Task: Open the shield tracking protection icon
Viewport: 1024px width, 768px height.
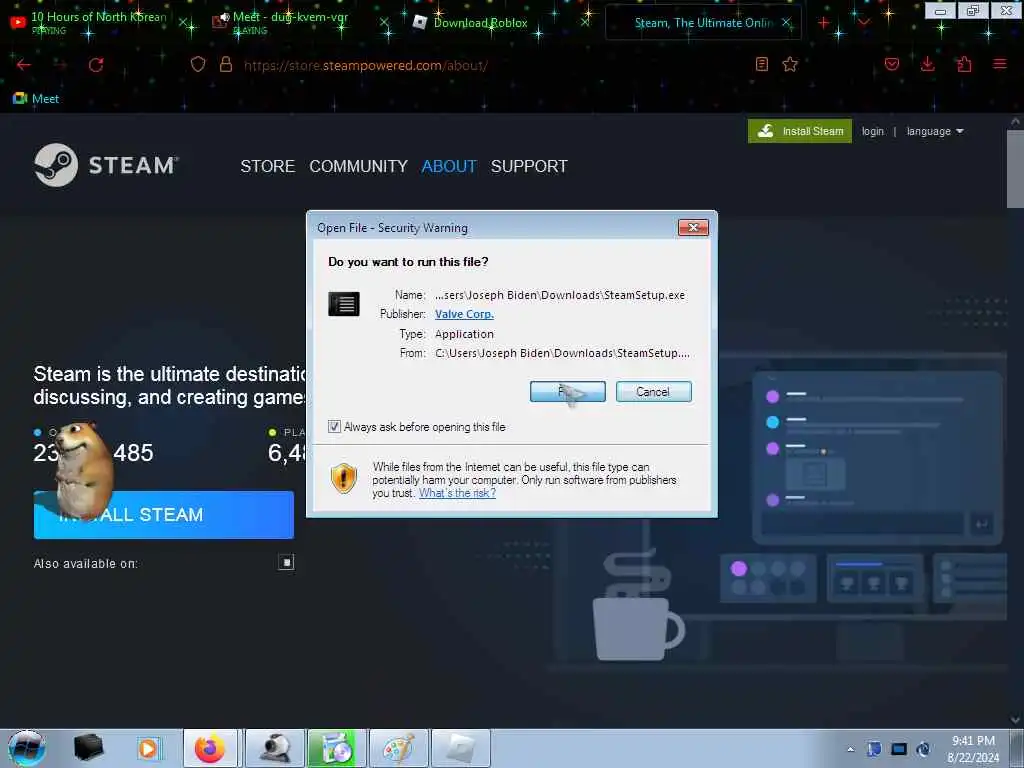Action: [198, 64]
